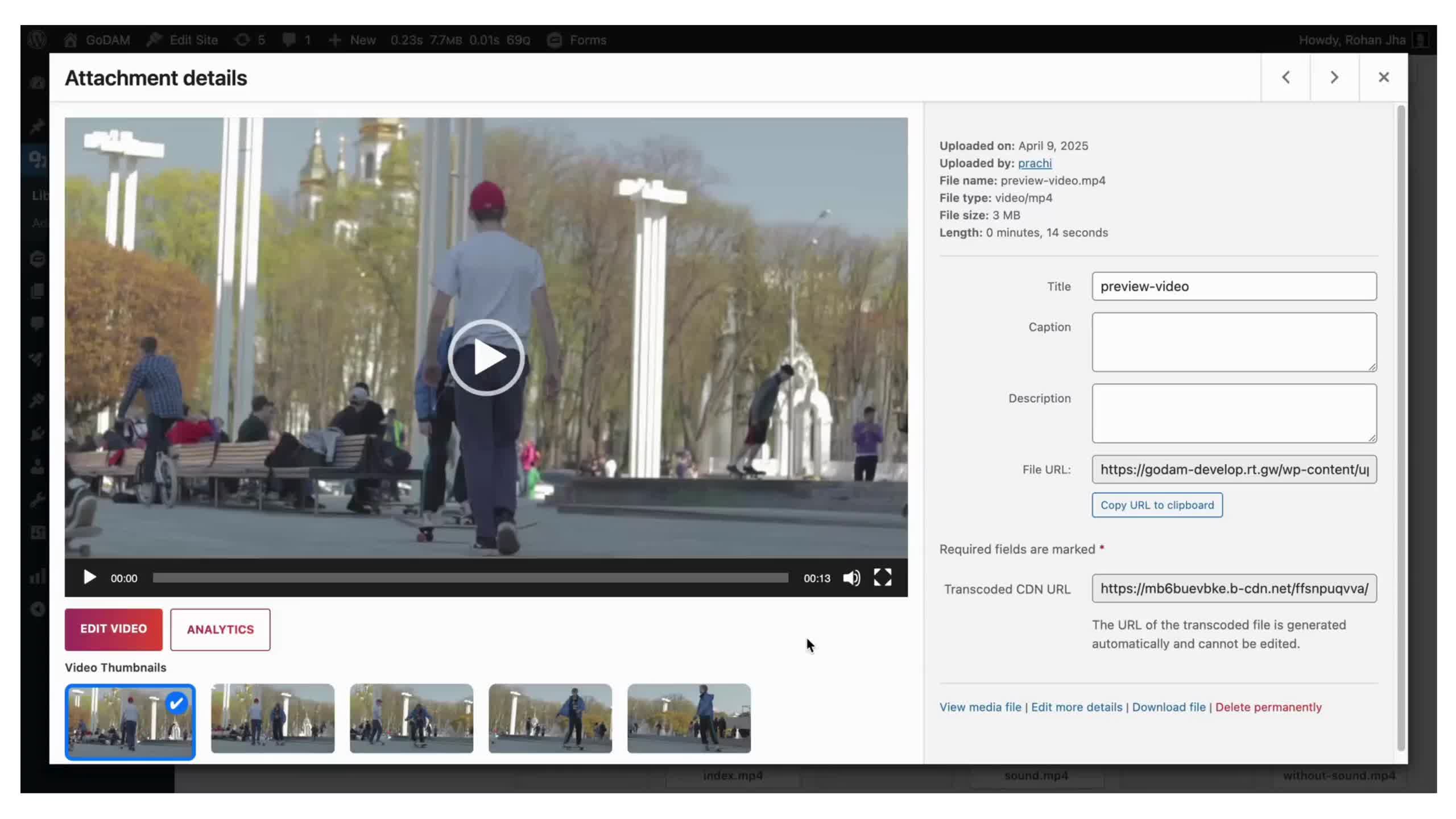The width and height of the screenshot is (1456, 819).
Task: Select the first checked video thumbnail
Action: 130,721
